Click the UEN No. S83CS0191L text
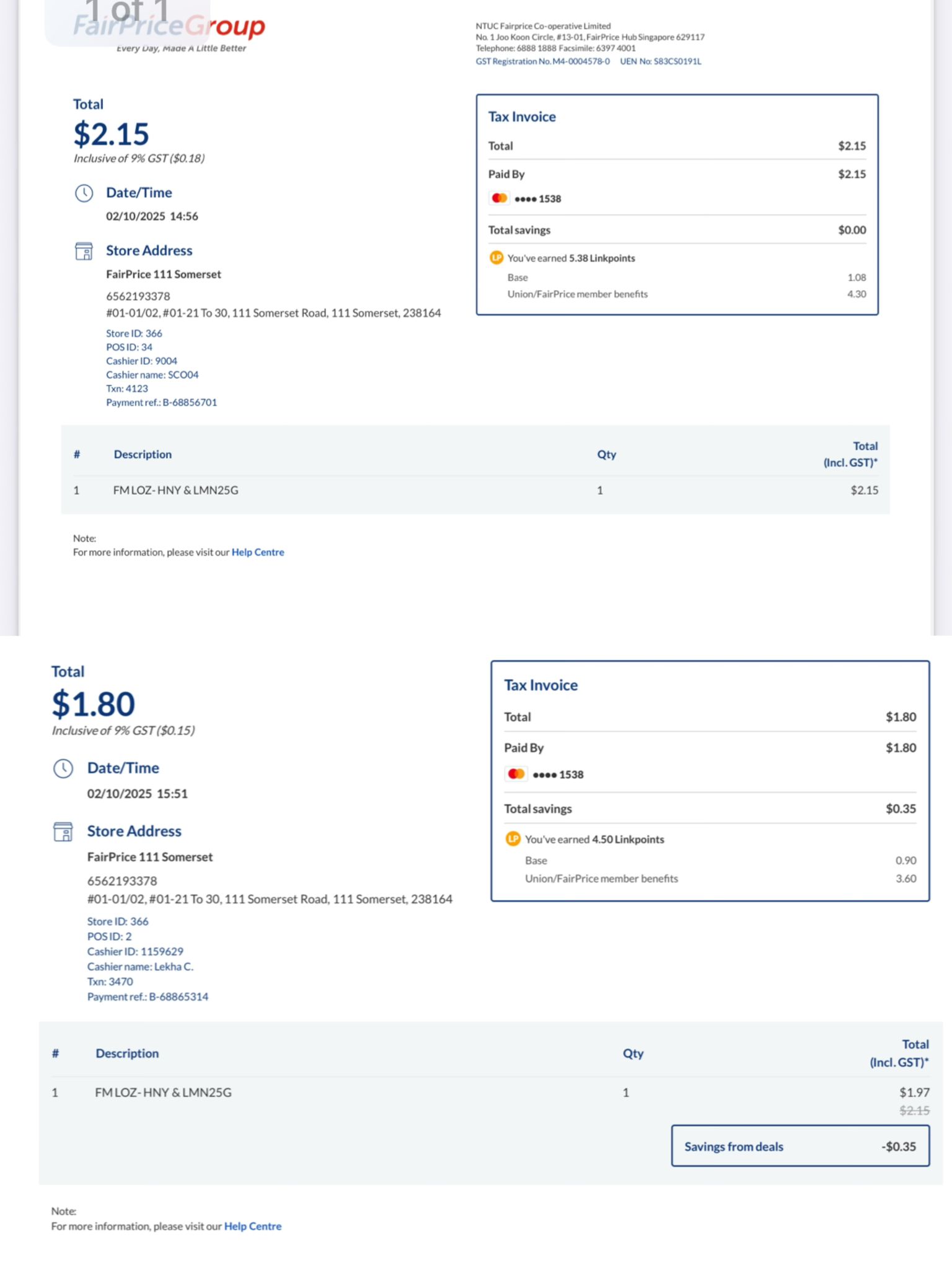Viewport: 952px width, 1270px height. (x=661, y=61)
